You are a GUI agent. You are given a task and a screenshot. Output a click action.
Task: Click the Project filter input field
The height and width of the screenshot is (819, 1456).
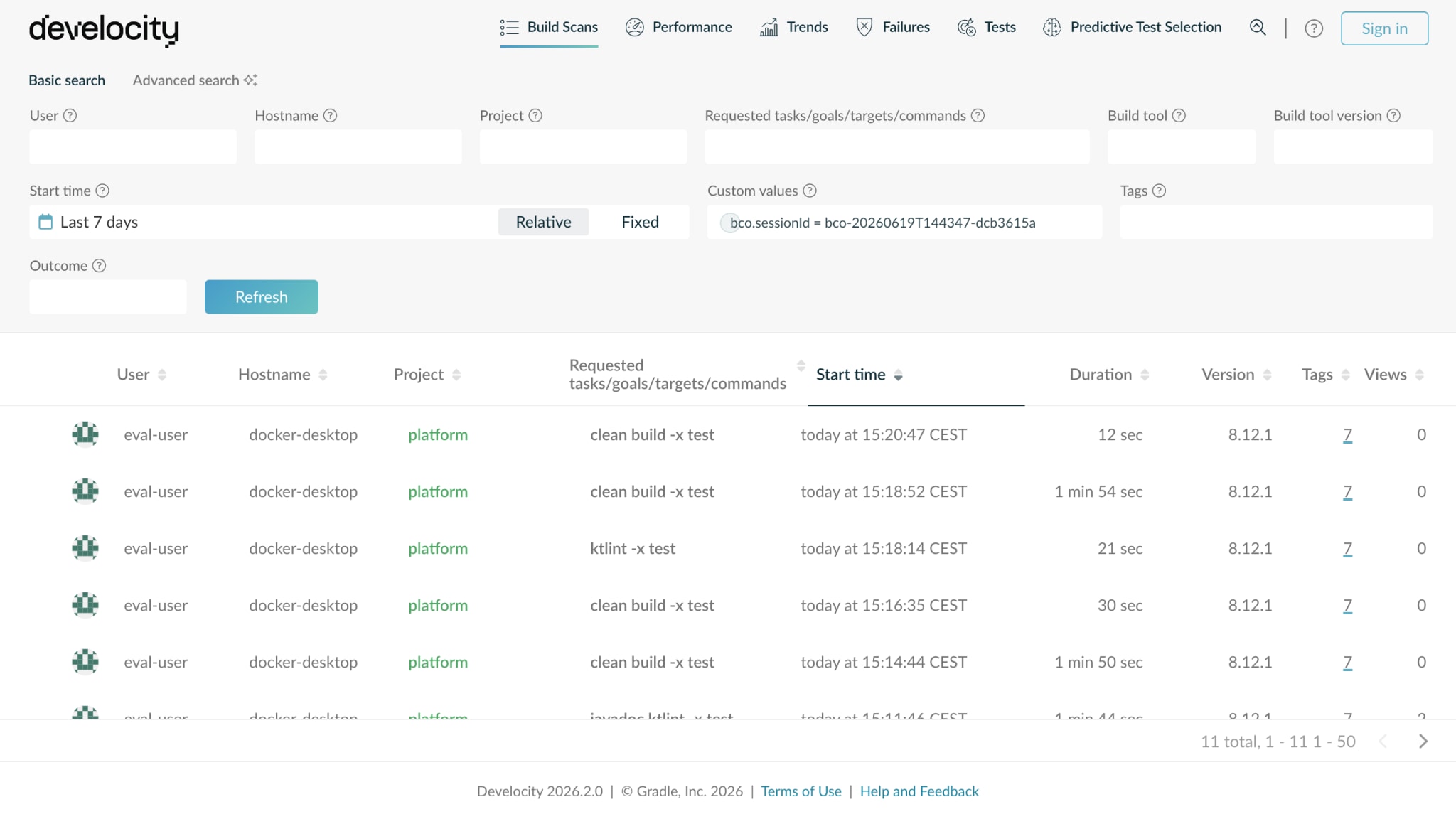[x=583, y=146]
